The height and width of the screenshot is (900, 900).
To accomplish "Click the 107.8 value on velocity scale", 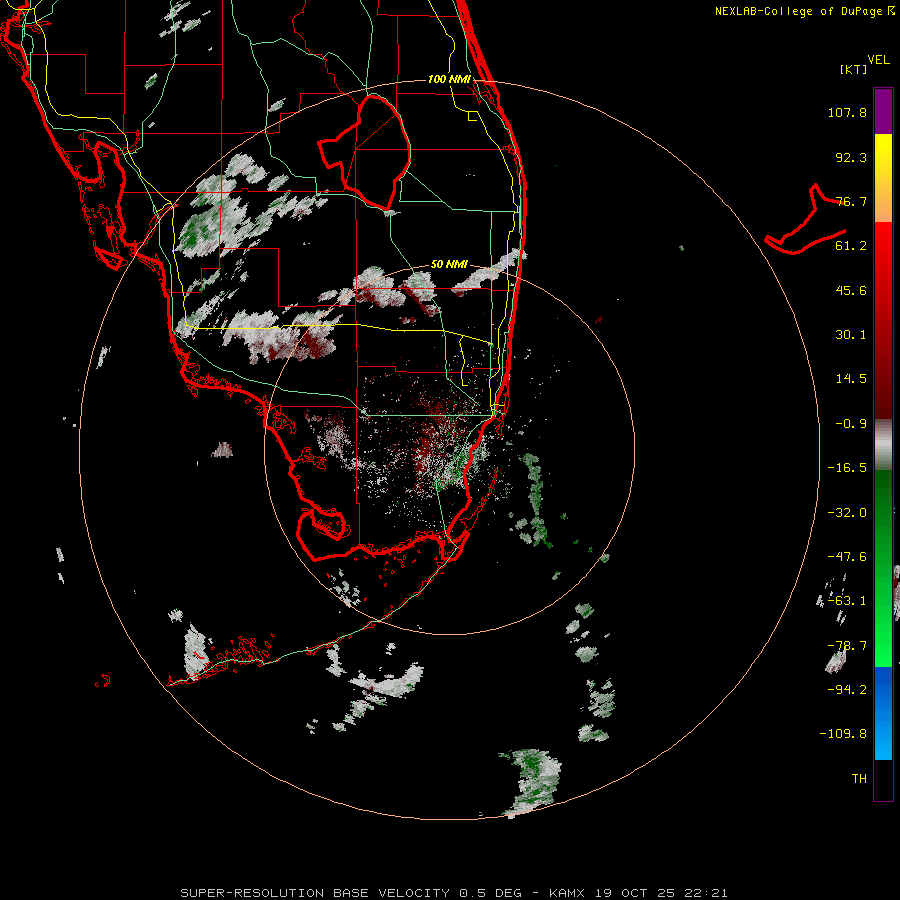I will 847,112.
